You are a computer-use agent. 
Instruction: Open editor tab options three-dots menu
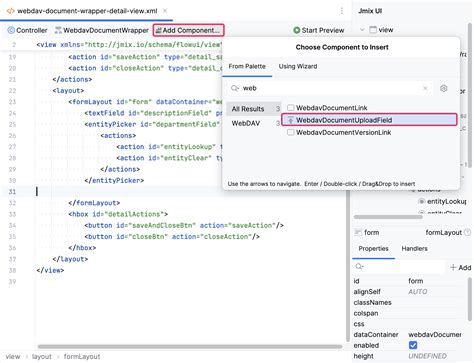342,11
